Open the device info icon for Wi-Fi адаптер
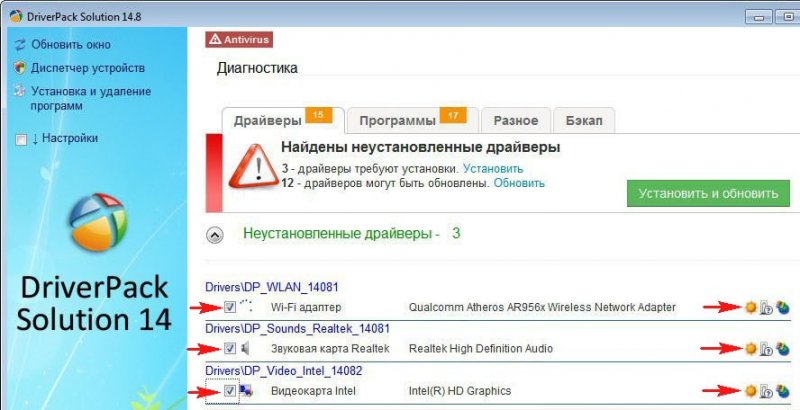 [x=766, y=308]
